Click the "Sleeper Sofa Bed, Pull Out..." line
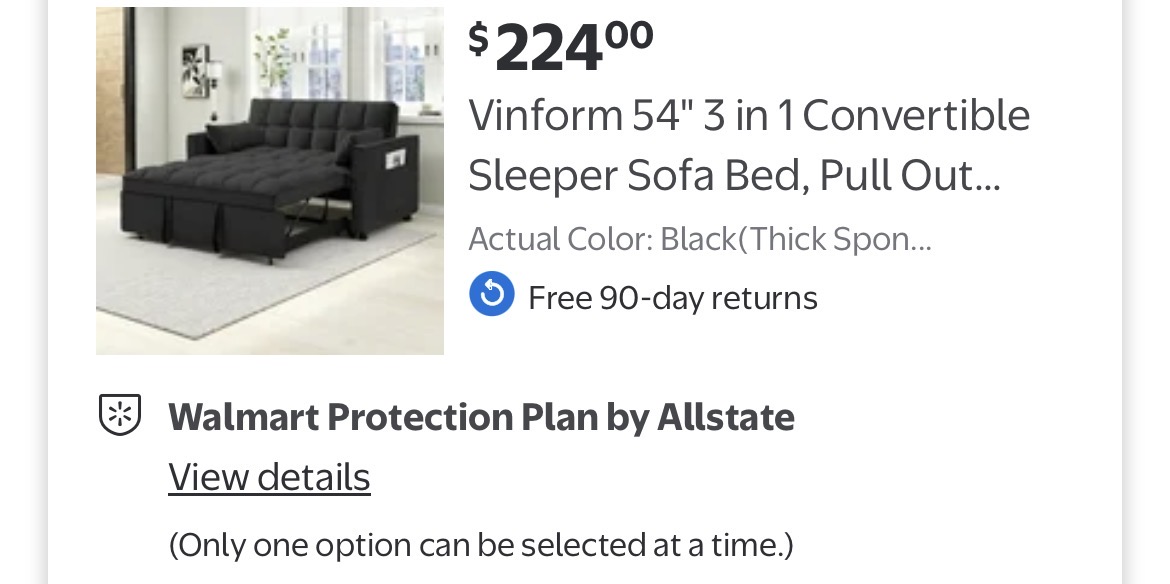 pos(734,176)
